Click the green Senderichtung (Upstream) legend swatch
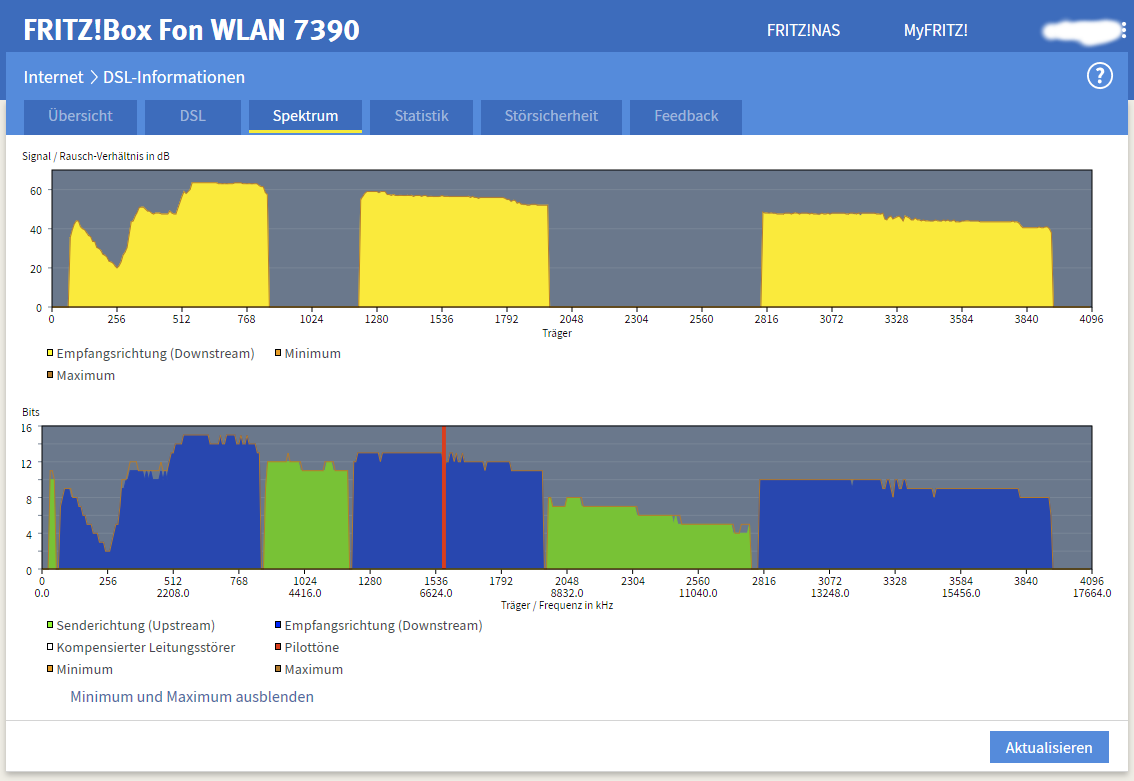 (x=50, y=626)
